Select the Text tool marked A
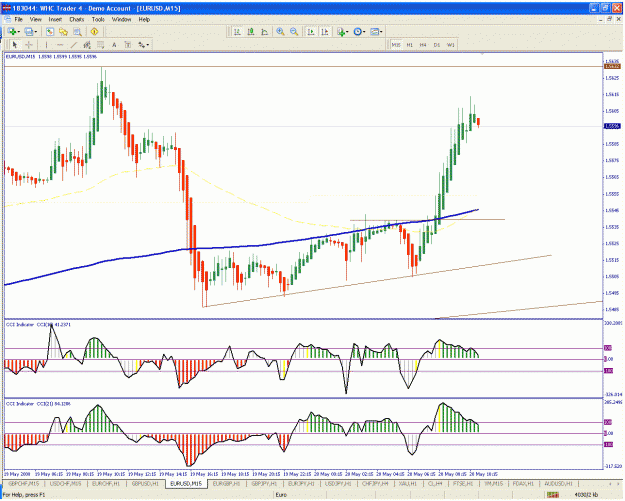Viewport: 625px width, 501px height. (x=114, y=45)
